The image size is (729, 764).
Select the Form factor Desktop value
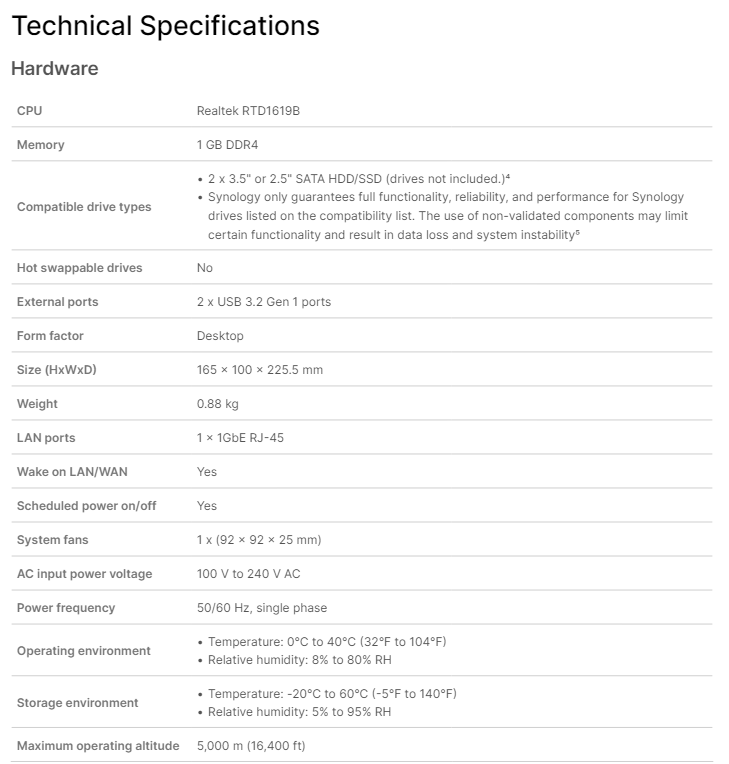pyautogui.click(x=220, y=336)
